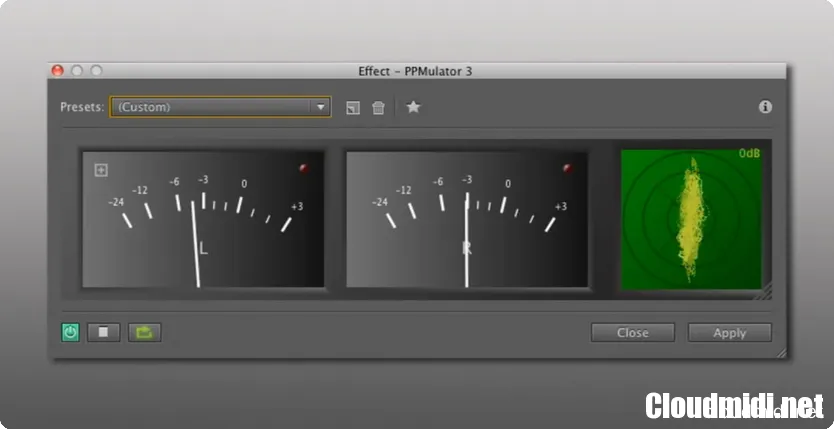This screenshot has height=429, width=834.
Task: Click the Effect - PPMulator 3 title bar
Action: [415, 71]
